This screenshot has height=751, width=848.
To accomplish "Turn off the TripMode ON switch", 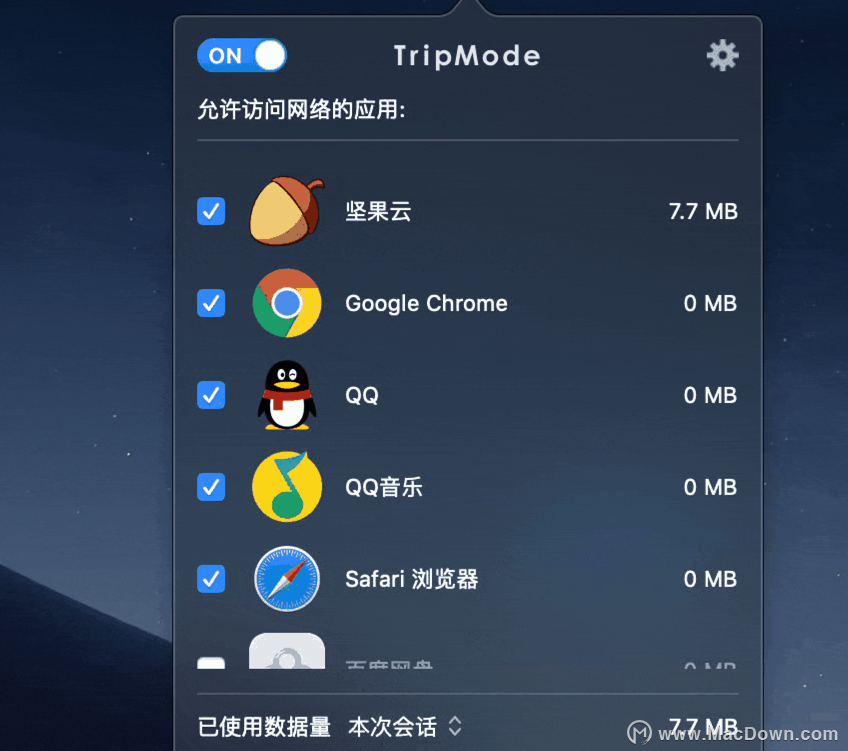I will tap(242, 55).
